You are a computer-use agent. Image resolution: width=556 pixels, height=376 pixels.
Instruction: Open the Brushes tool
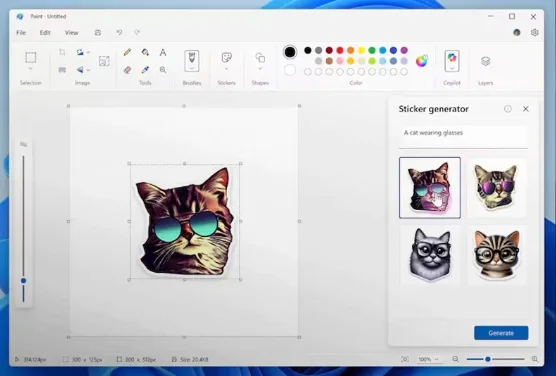point(192,58)
